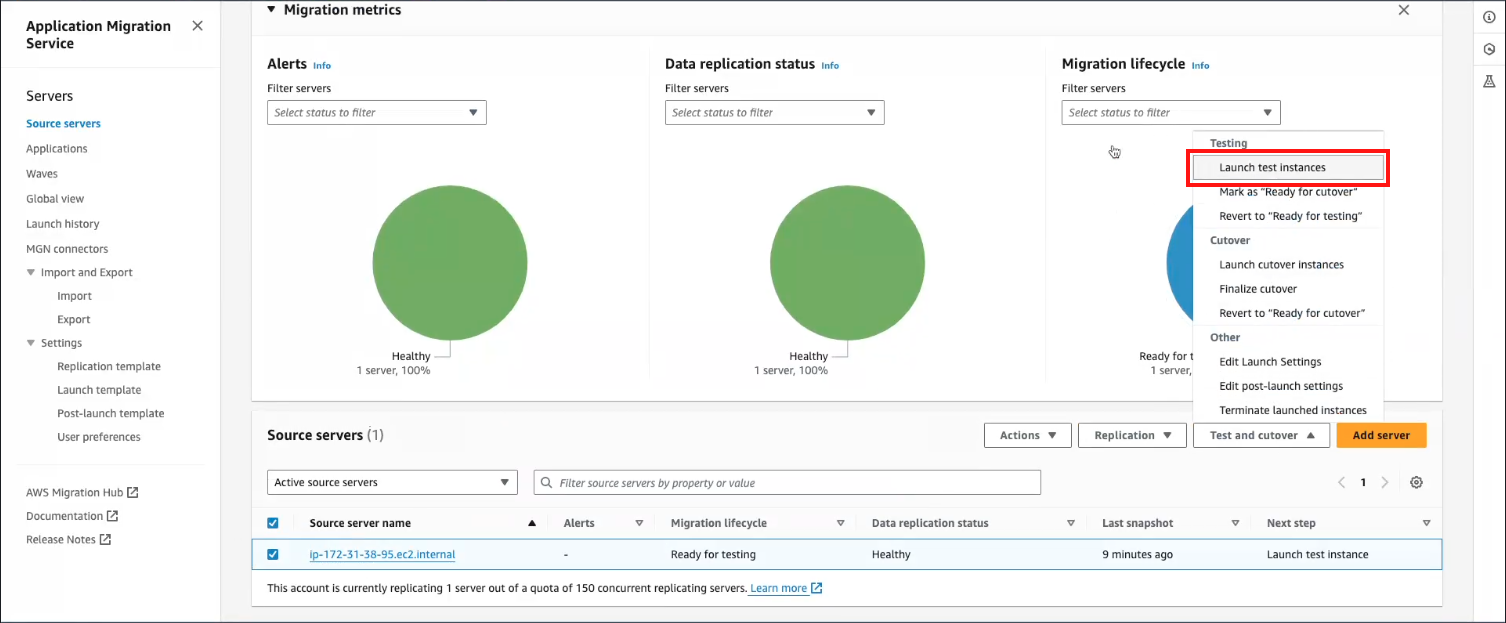Open Data replication status filter dropdown
The image size is (1506, 623).
(x=774, y=113)
